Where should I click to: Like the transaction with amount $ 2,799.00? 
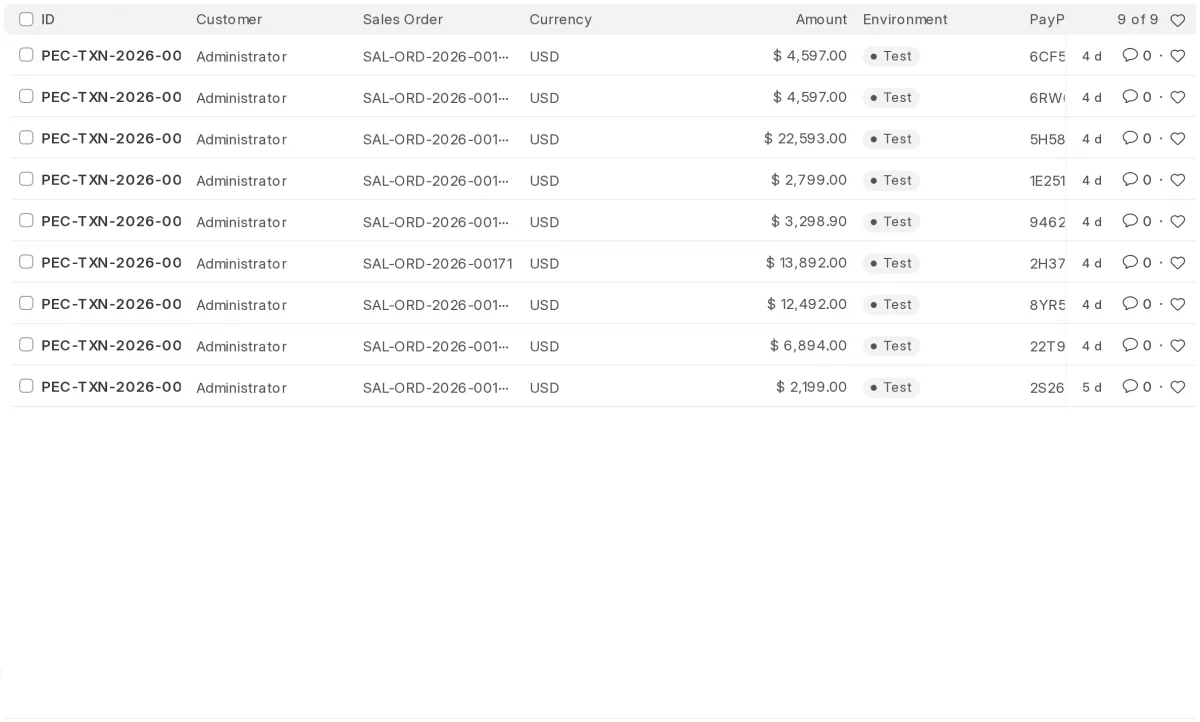pyautogui.click(x=1177, y=180)
